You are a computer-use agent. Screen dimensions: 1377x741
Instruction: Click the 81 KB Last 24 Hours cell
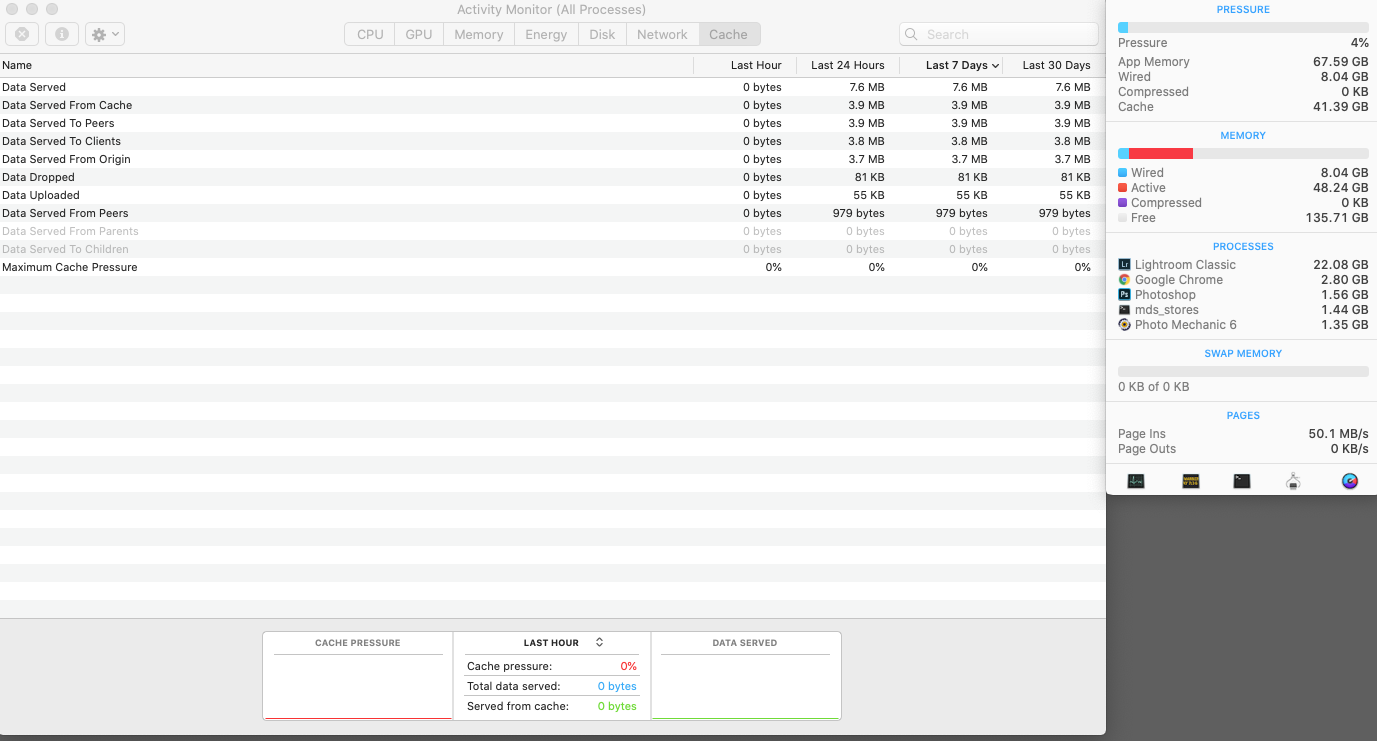coord(869,177)
